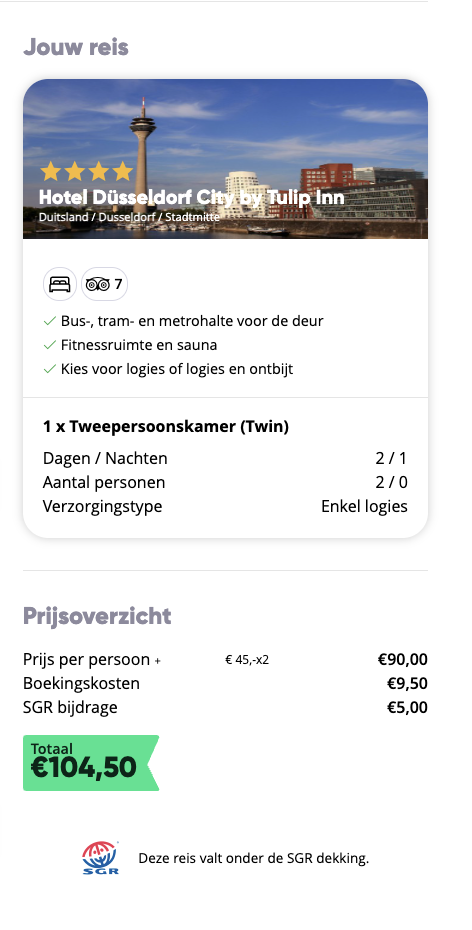The image size is (472, 930).
Task: Click checkmark beside Fitnessruimte en sauna
Action: coord(50,345)
